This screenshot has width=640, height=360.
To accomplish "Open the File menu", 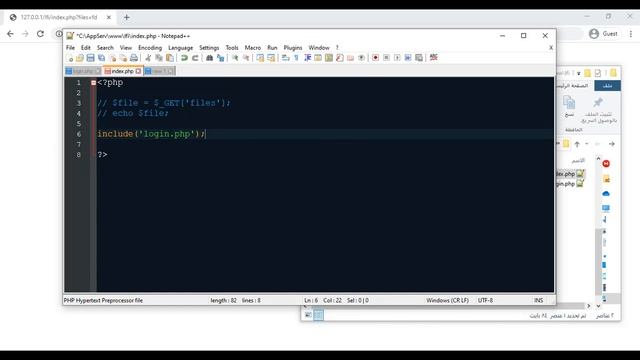I will 70,48.
